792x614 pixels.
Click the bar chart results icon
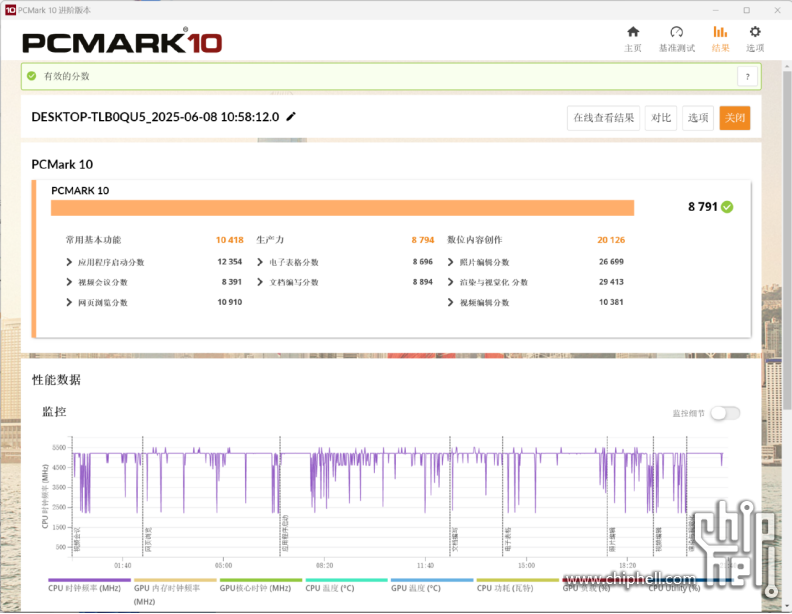click(720, 32)
